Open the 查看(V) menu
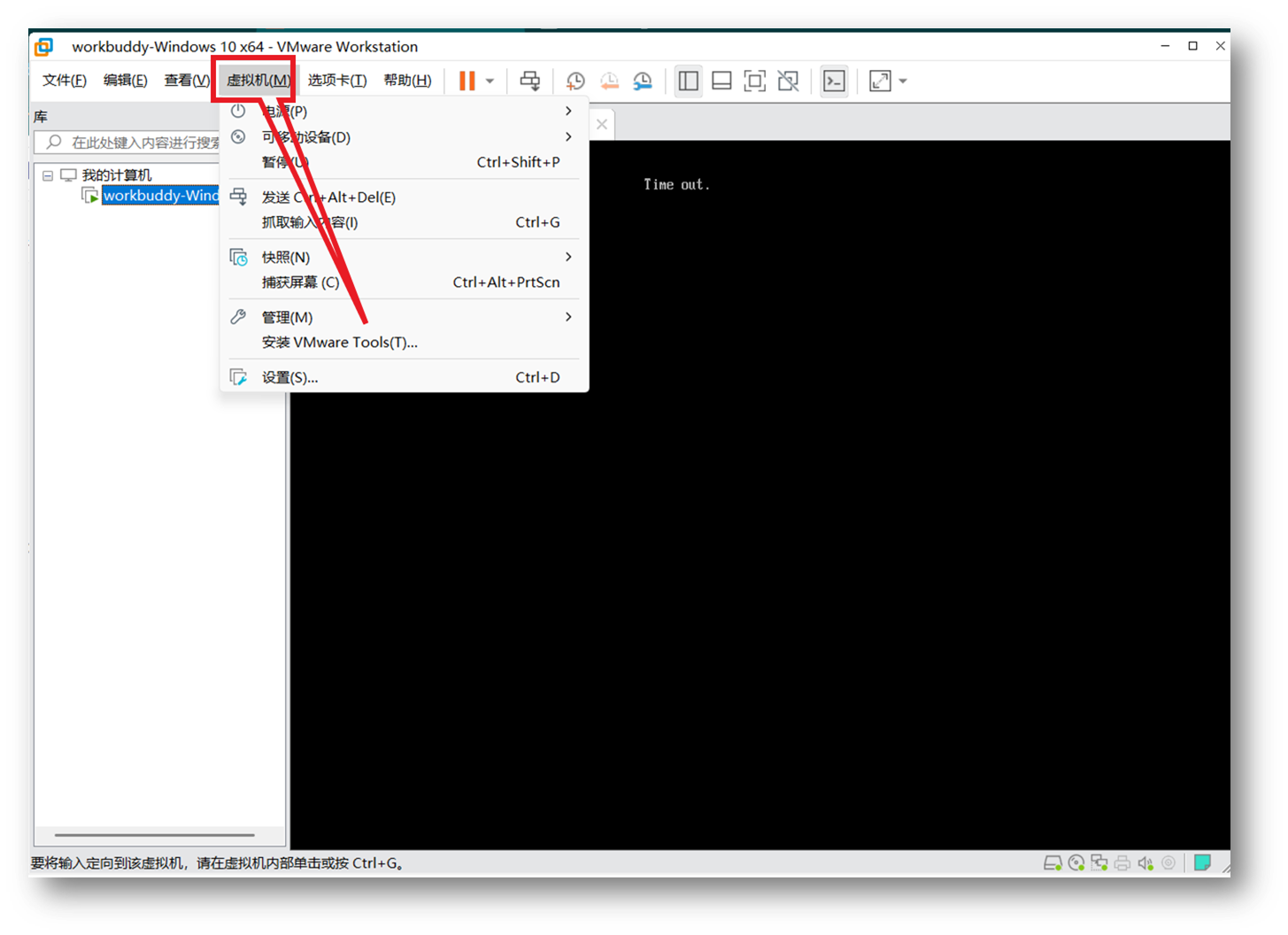This screenshot has height=935, width=1288. pyautogui.click(x=187, y=81)
